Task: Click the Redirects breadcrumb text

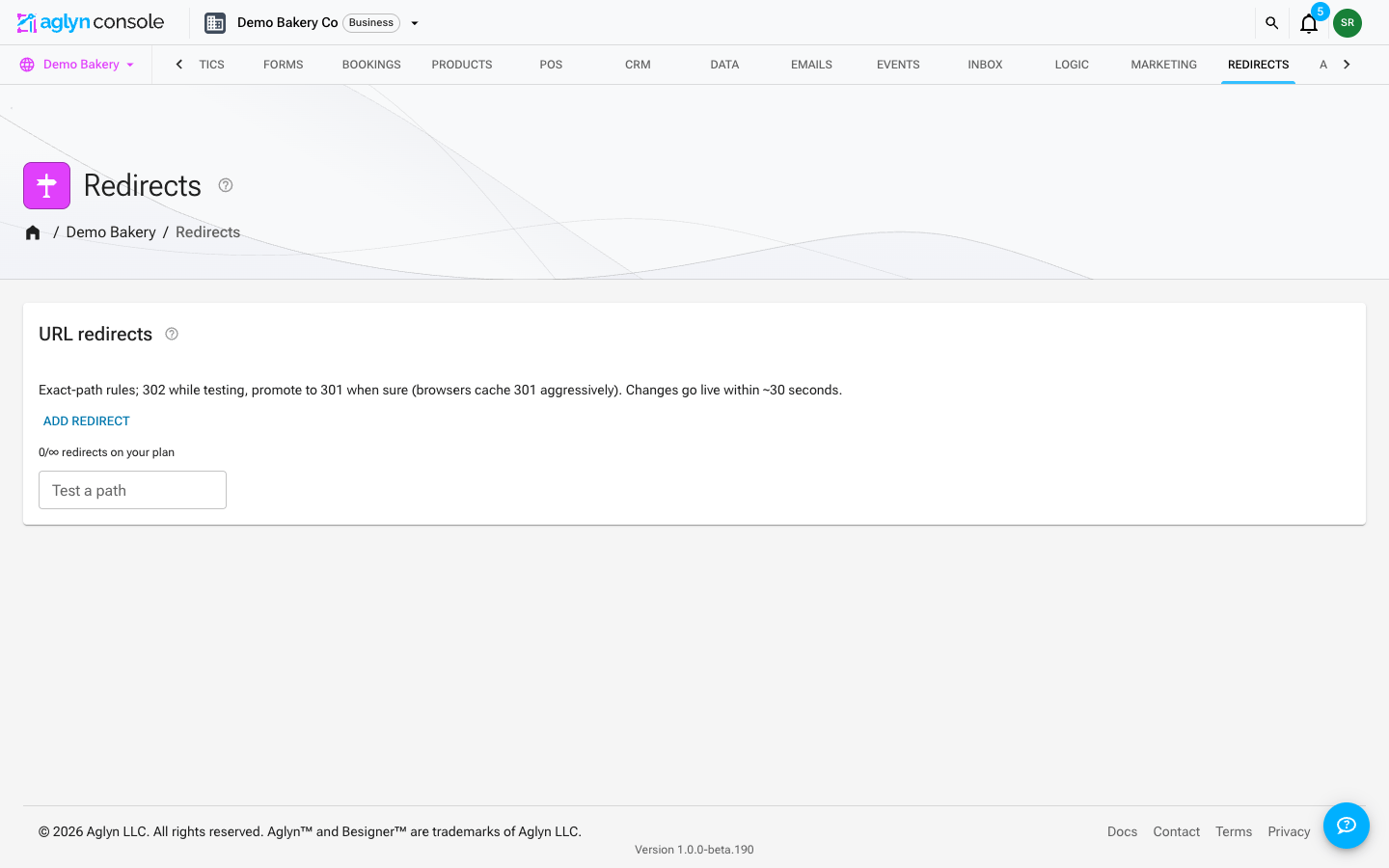Action: 207,232
